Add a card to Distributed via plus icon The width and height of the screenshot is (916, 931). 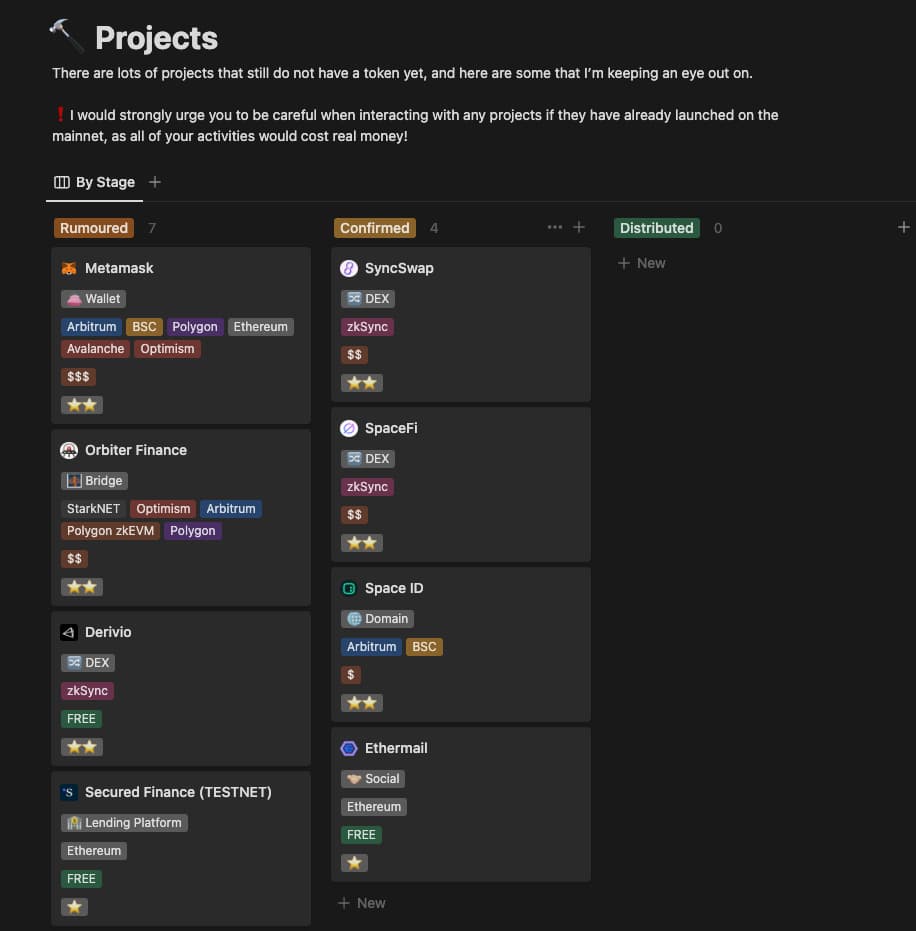904,227
